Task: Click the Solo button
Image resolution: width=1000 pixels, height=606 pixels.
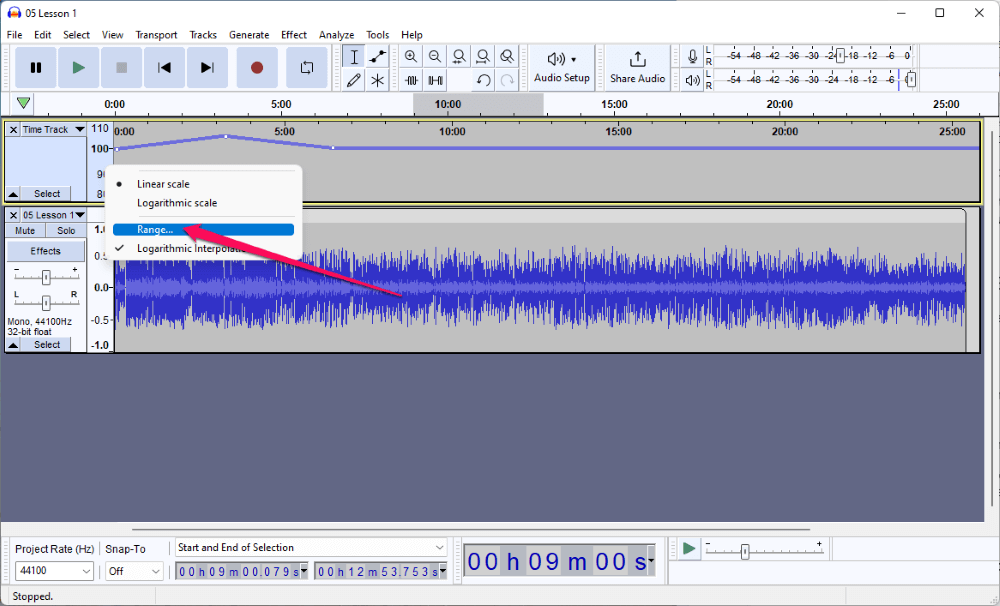Action: point(66,230)
